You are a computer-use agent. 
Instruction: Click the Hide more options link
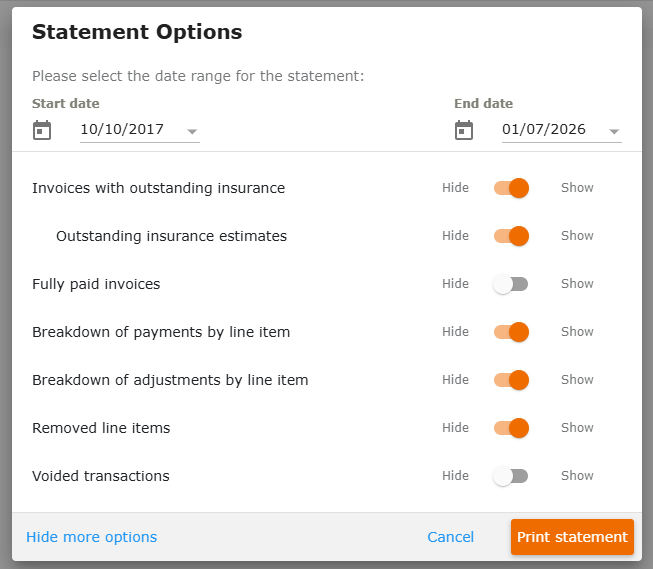click(92, 537)
